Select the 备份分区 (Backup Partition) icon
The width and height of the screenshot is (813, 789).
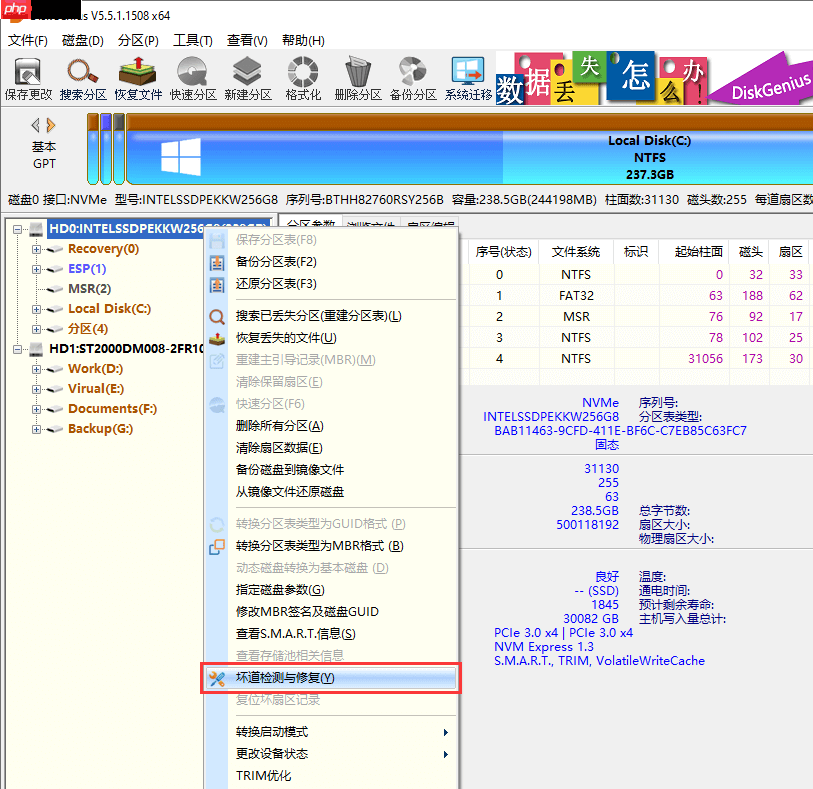coord(409,77)
